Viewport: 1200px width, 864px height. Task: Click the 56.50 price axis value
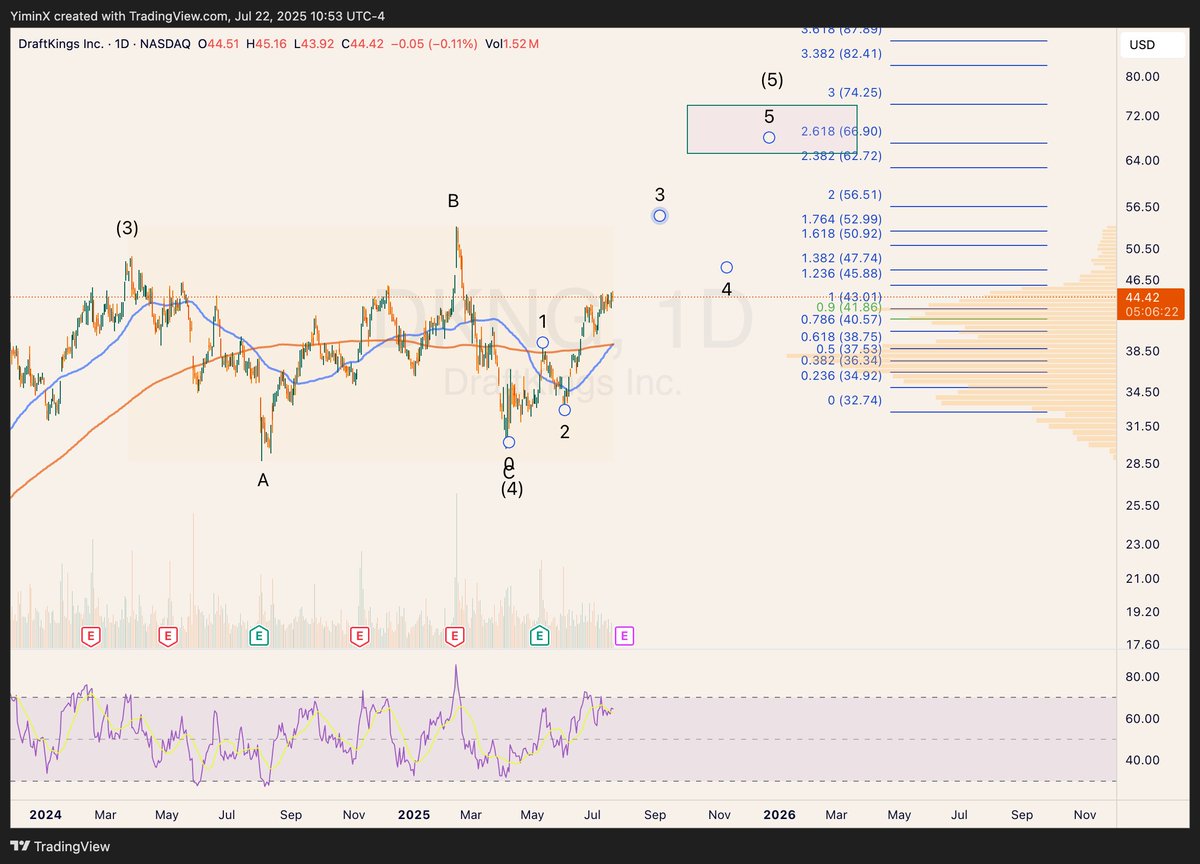pos(1142,207)
